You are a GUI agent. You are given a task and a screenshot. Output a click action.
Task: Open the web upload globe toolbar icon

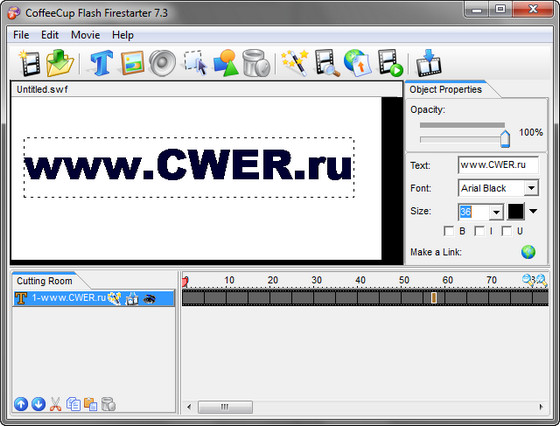coord(358,63)
